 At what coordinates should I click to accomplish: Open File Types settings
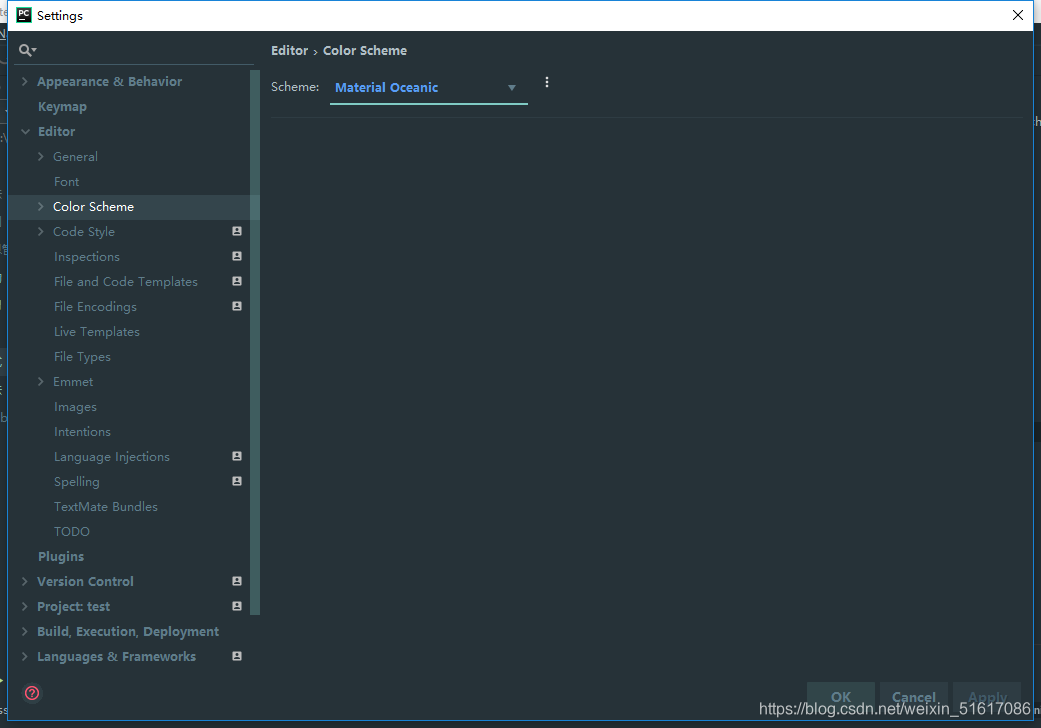(82, 357)
